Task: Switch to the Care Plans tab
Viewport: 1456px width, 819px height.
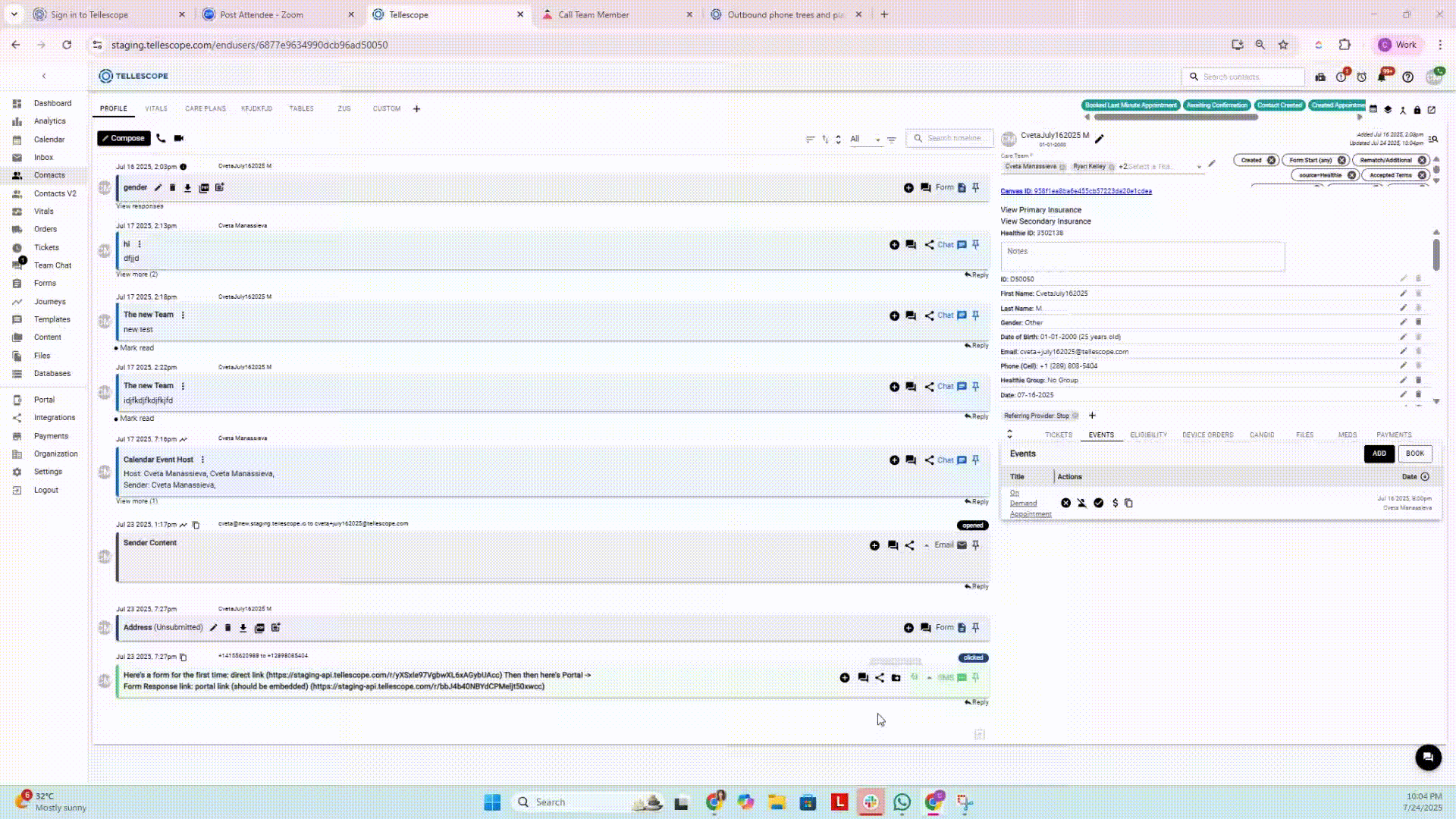Action: click(x=206, y=108)
